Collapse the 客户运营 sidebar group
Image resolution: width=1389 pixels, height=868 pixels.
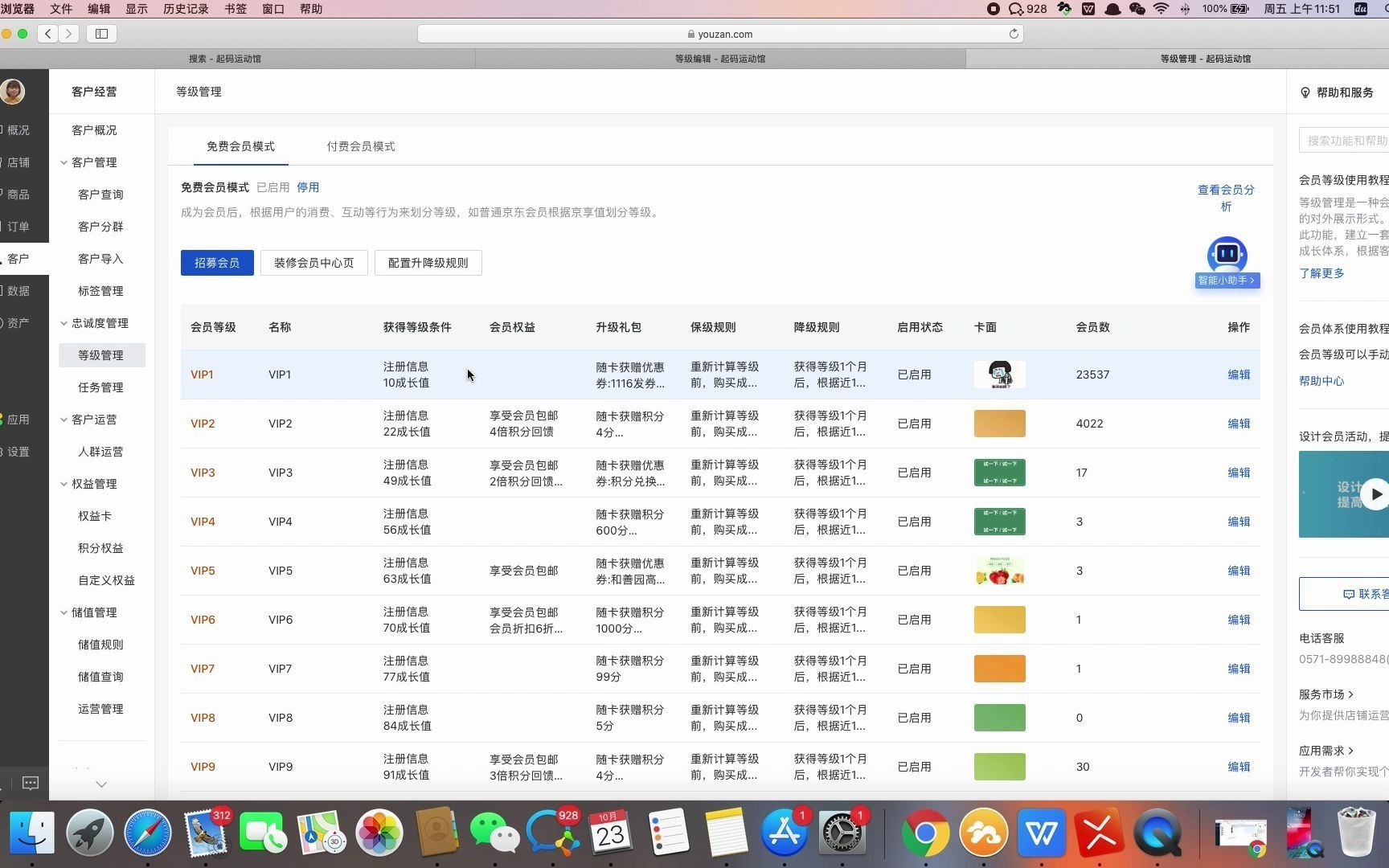click(x=64, y=420)
